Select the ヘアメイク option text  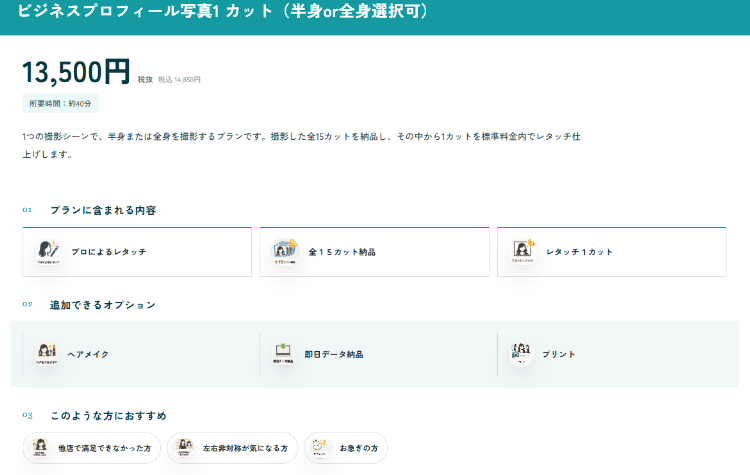[x=88, y=354]
